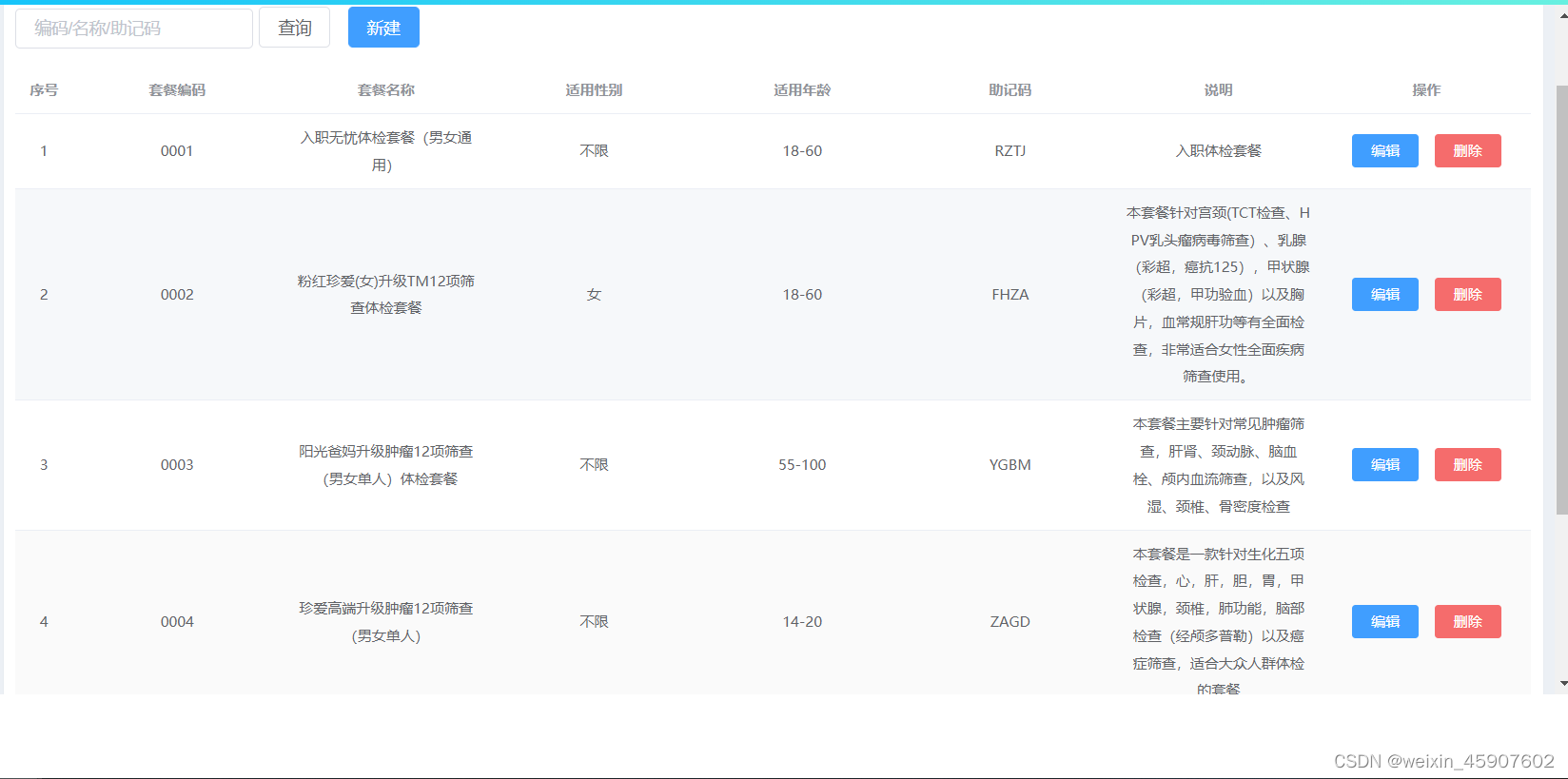Select the RZTJ mnemonic code cell

1009,151
